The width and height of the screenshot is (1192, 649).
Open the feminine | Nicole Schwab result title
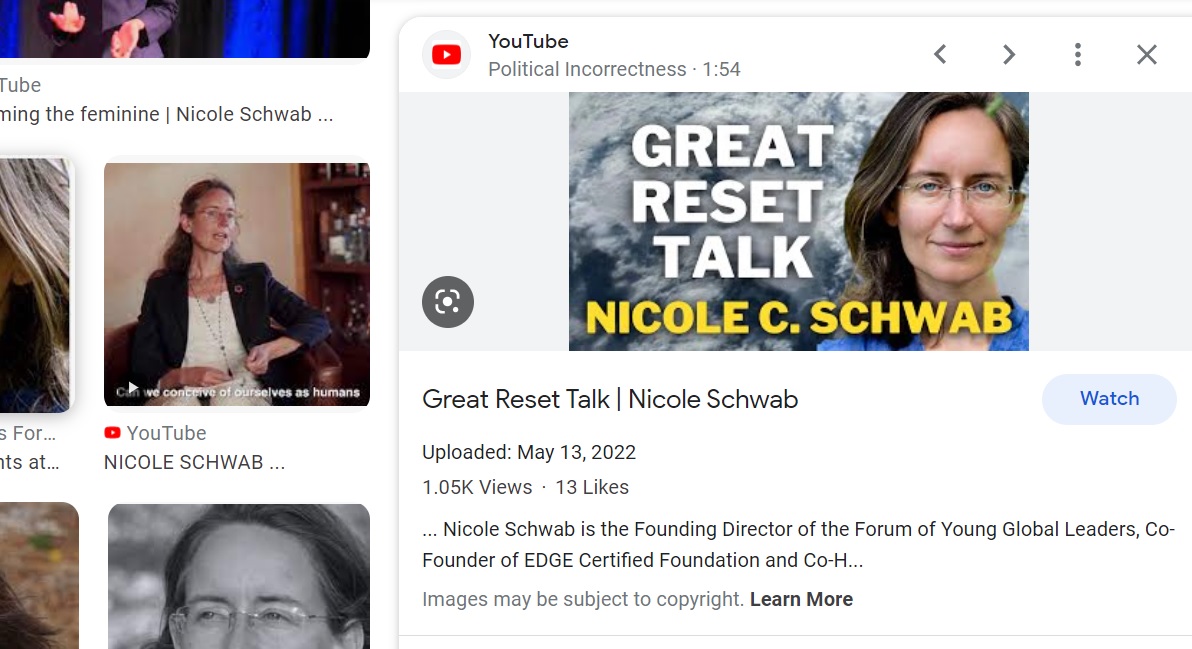point(166,114)
